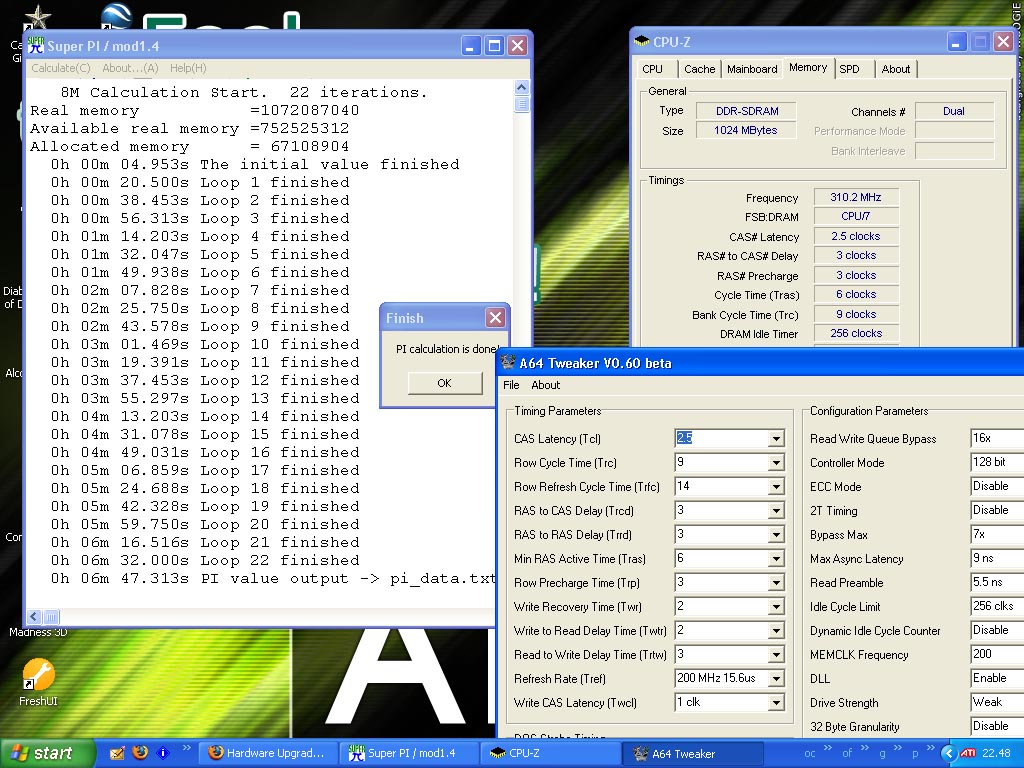Viewport: 1024px width, 768px height.
Task: Open the FreshUI desktop shortcut
Action: click(x=38, y=682)
